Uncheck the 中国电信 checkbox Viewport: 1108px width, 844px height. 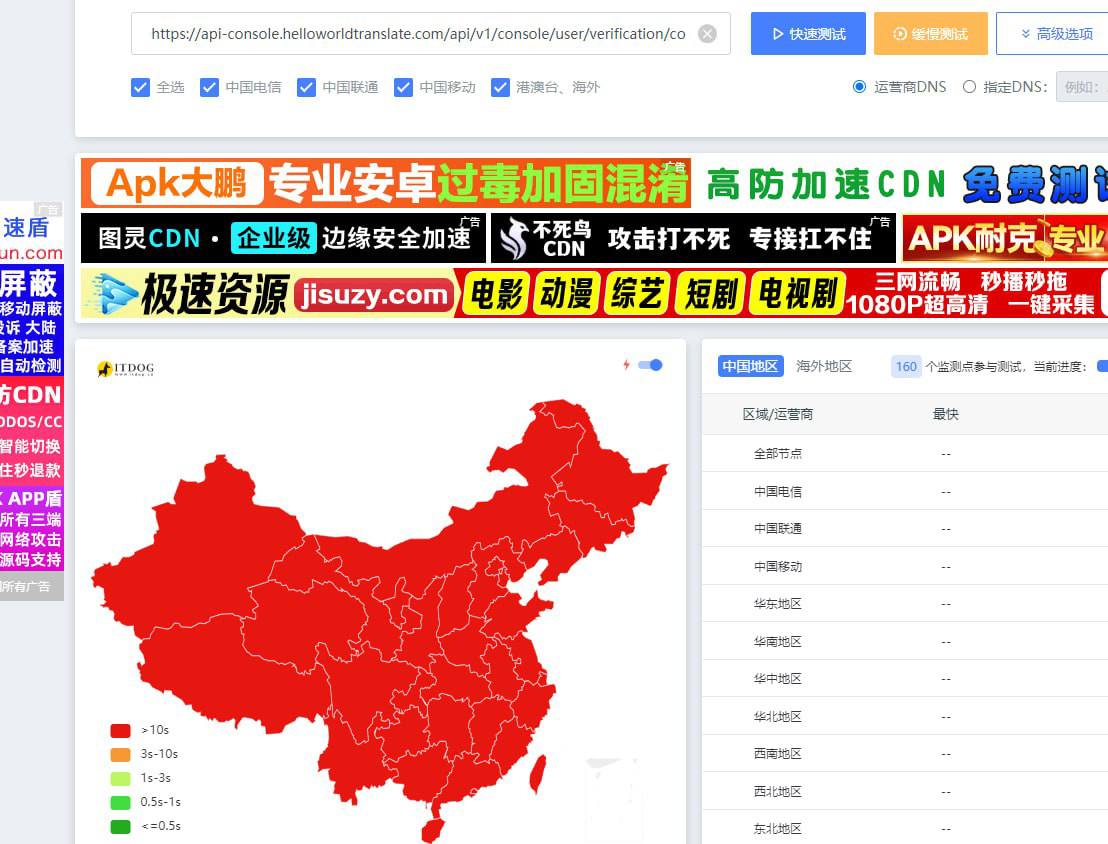[209, 87]
